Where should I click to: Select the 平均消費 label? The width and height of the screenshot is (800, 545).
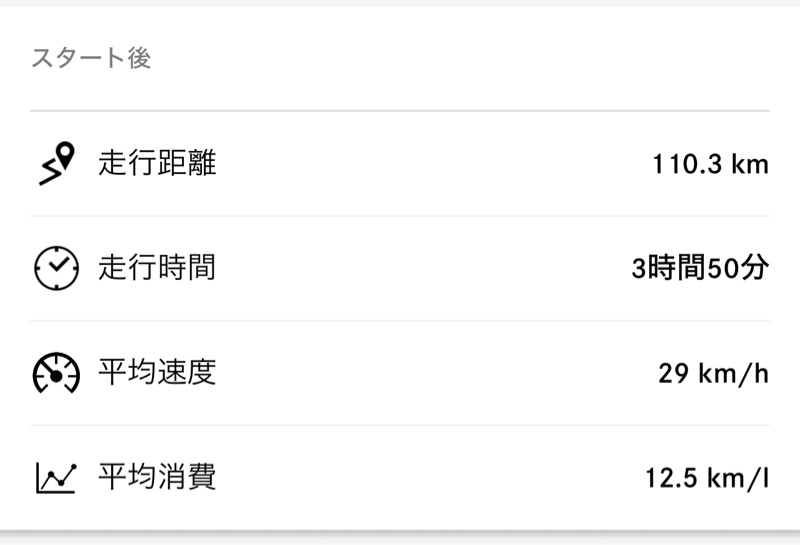tap(157, 477)
